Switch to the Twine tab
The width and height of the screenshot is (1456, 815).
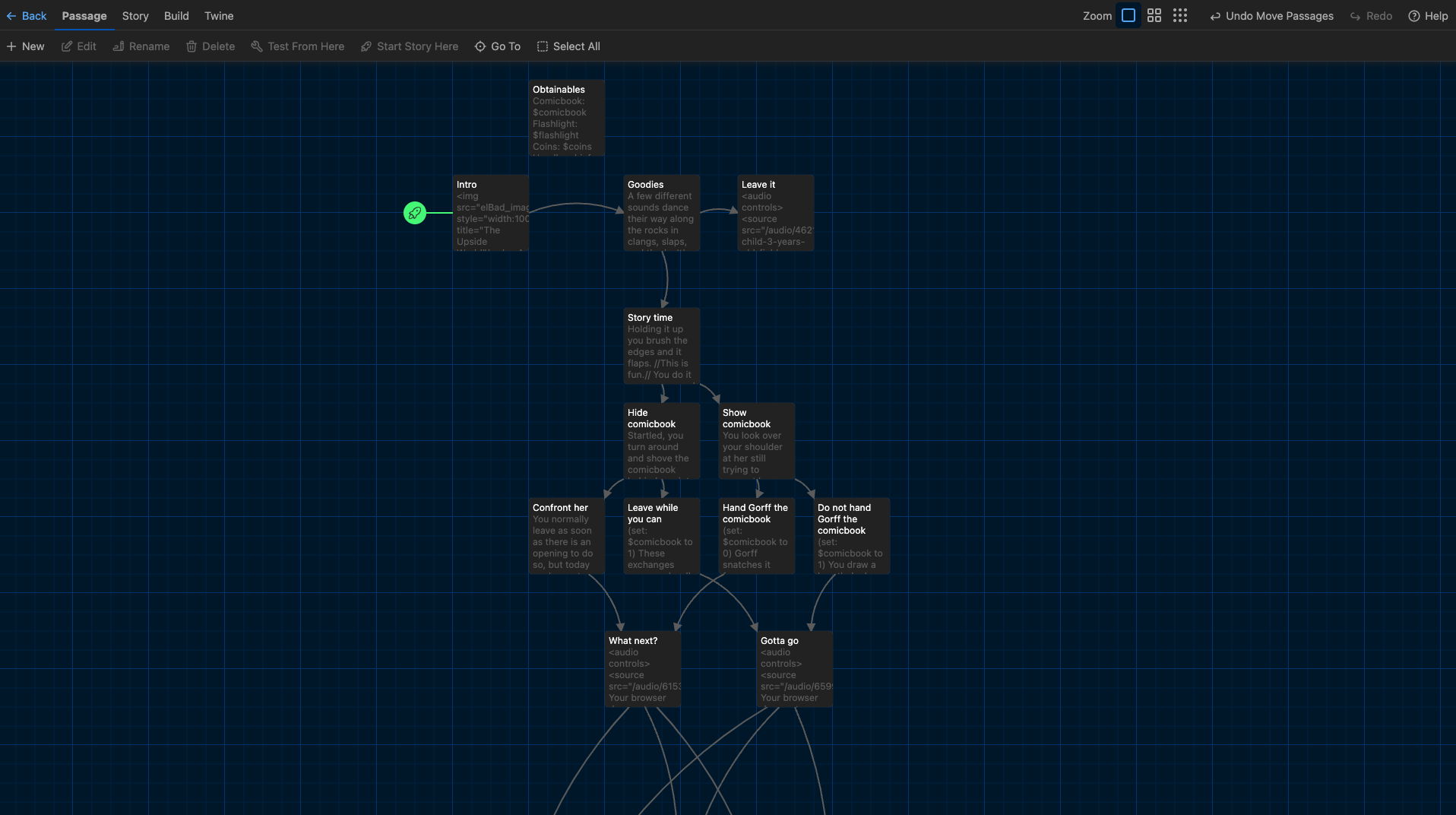pos(219,16)
